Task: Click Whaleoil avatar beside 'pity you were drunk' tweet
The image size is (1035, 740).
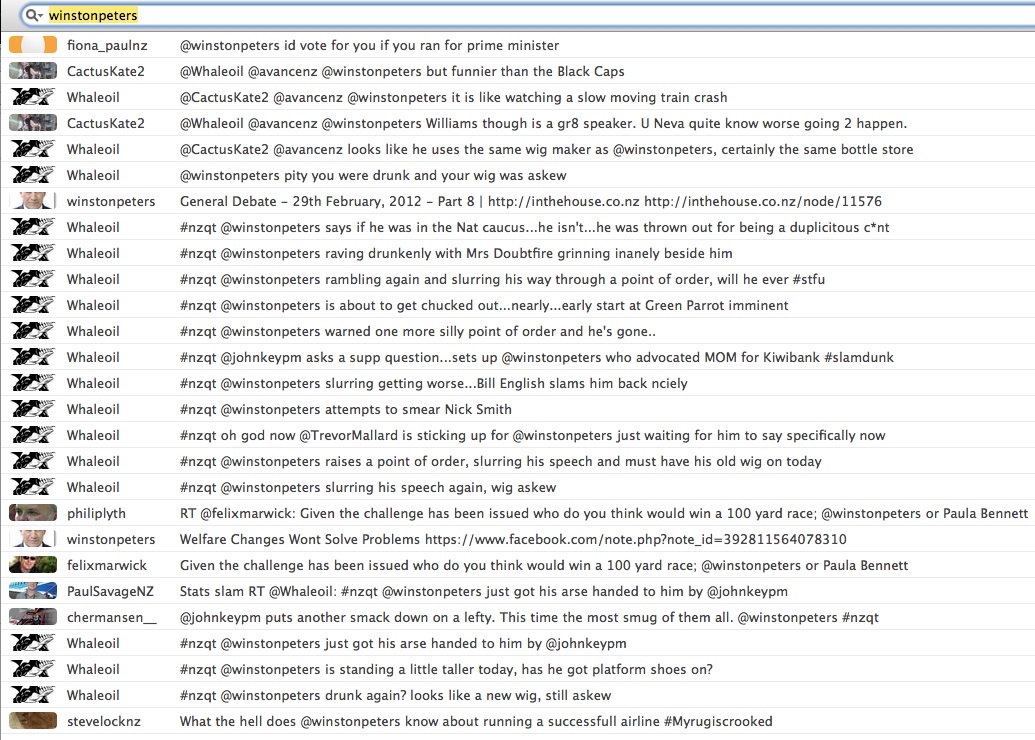Action: tap(33, 175)
